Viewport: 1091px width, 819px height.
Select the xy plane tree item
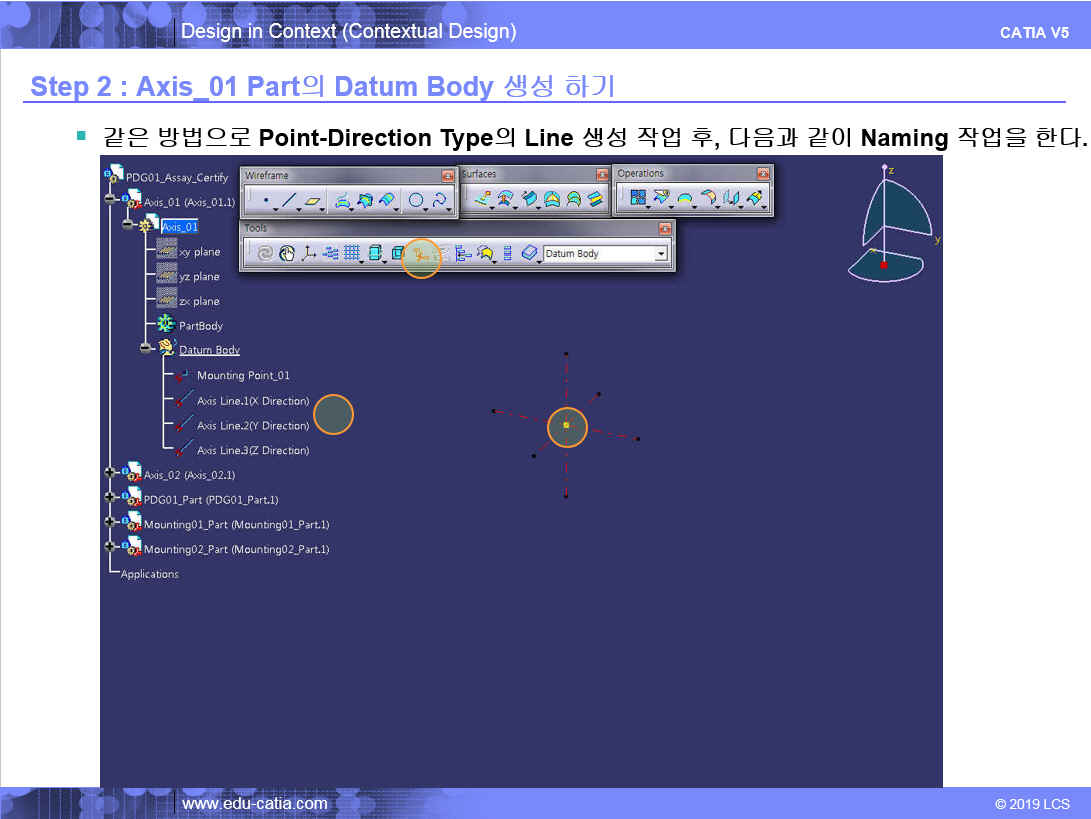point(199,252)
